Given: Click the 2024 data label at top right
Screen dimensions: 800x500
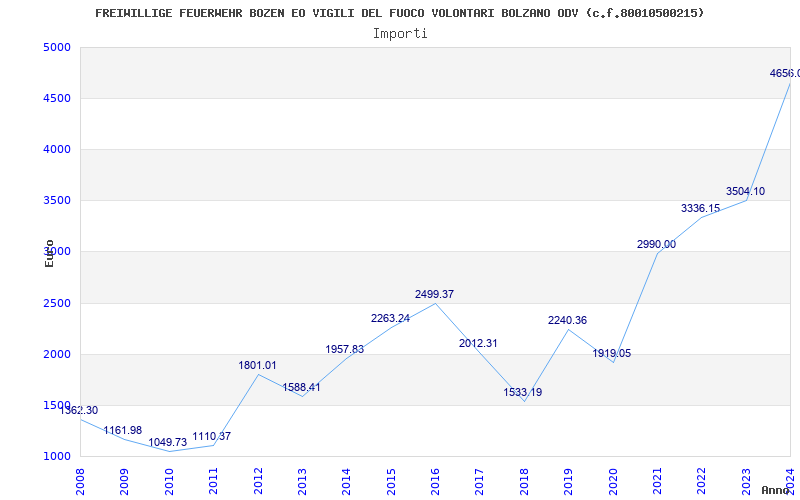Looking at the screenshot, I should [x=785, y=73].
